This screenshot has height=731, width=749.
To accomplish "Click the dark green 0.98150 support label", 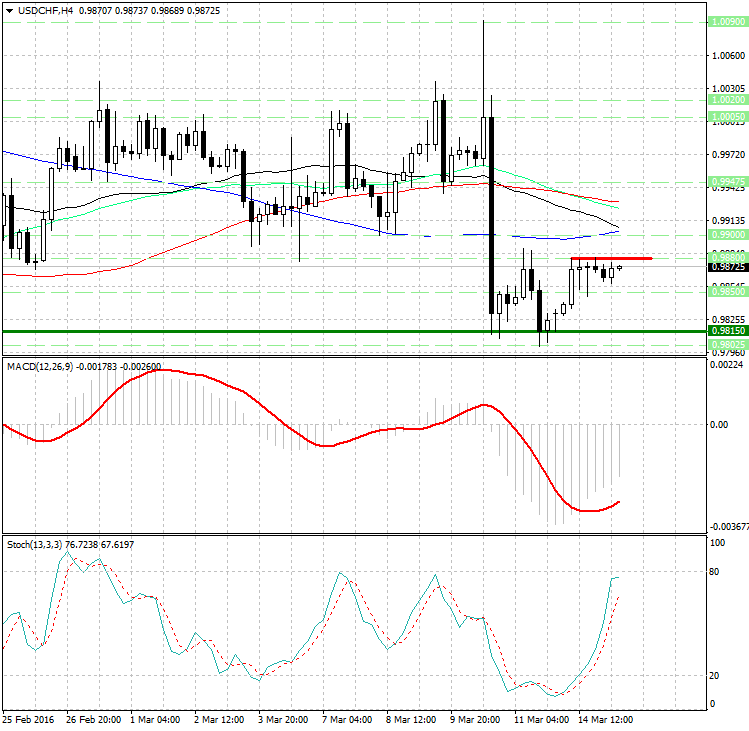I will [726, 331].
